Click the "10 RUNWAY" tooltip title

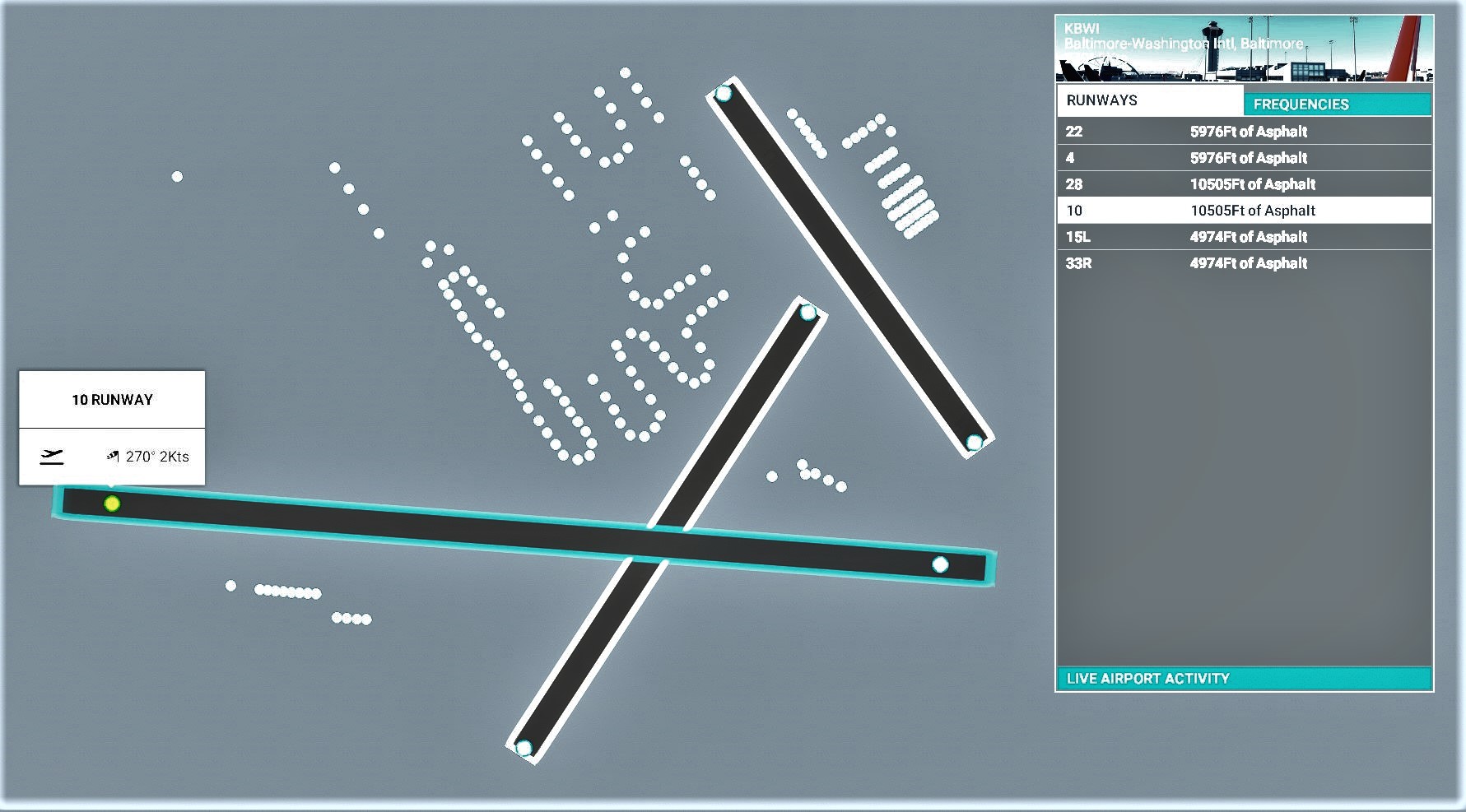pyautogui.click(x=112, y=400)
